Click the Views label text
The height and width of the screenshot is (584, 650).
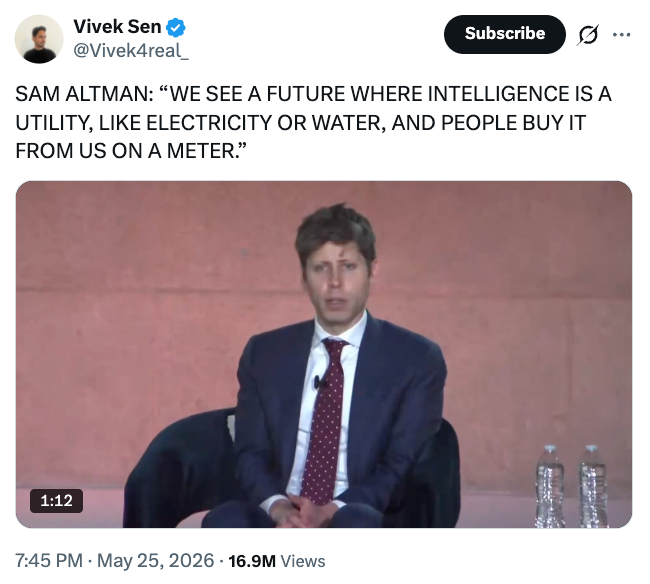[303, 561]
